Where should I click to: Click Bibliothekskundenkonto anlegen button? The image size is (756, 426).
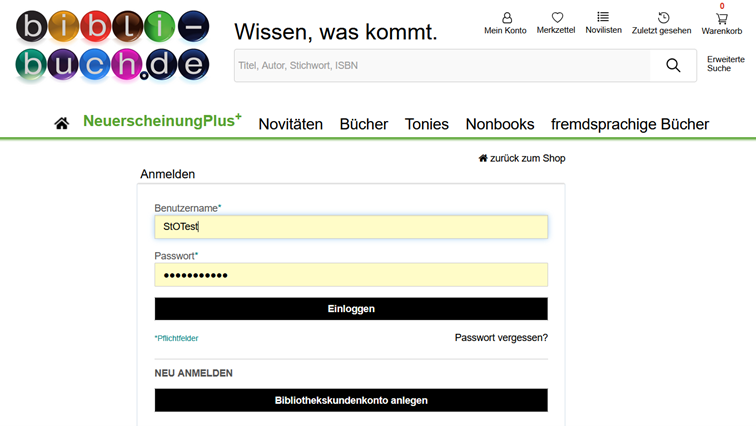click(x=351, y=400)
